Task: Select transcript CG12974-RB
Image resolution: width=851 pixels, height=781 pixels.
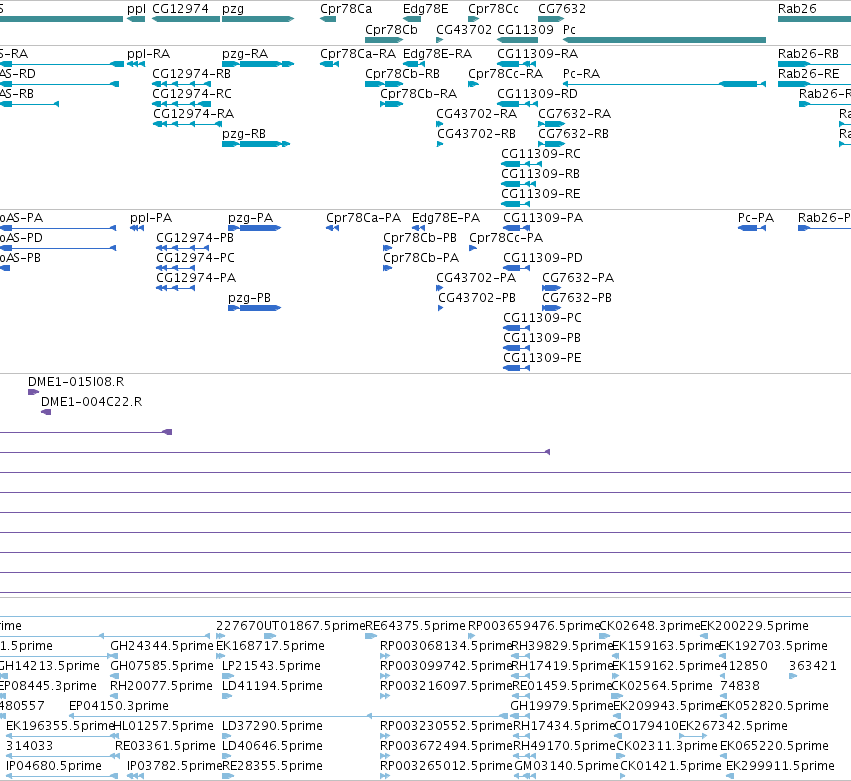Action: pos(181,84)
